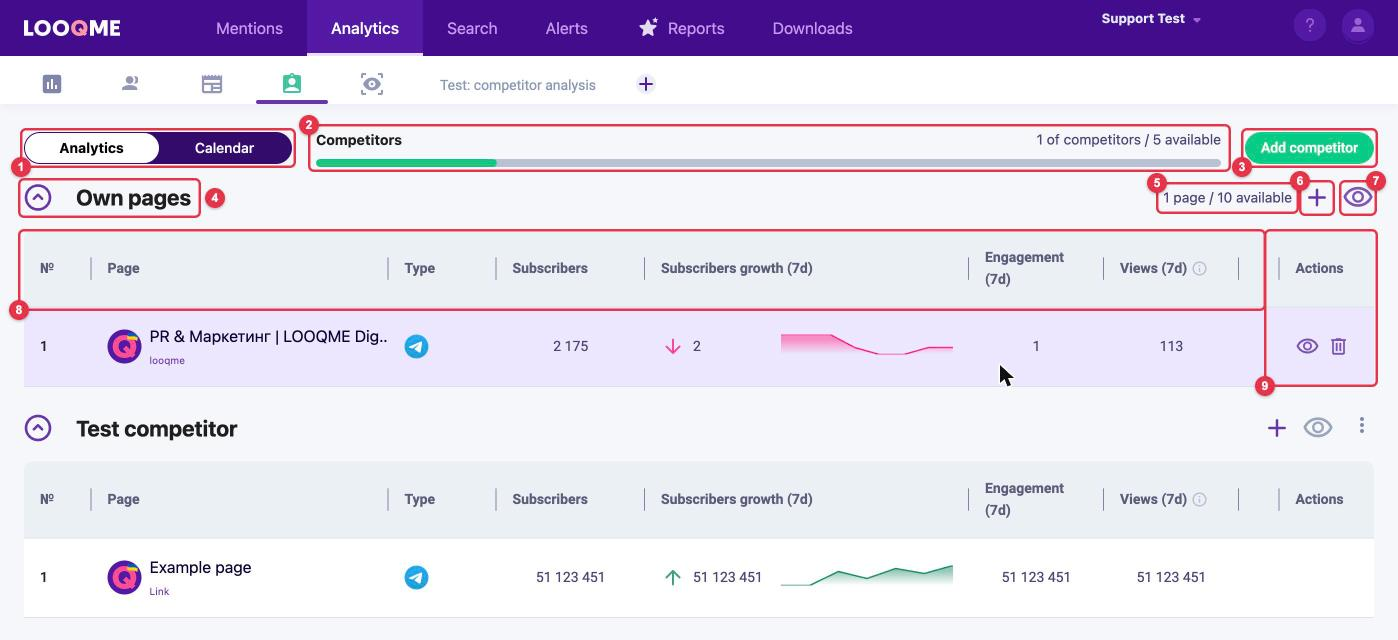This screenshot has height=640, width=1398.
Task: Click the Example page avatar
Action: pos(124,577)
